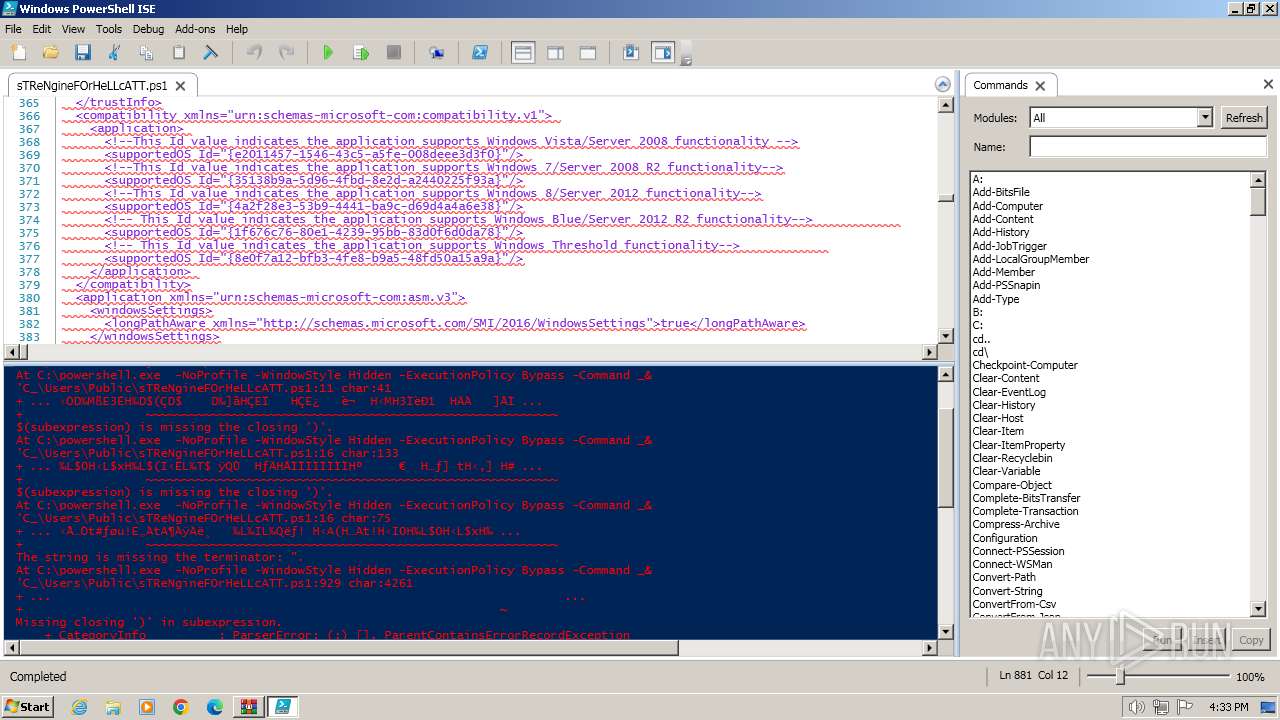Image resolution: width=1280 pixels, height=720 pixels.
Task: Run the script with the green play icon
Action: tap(328, 52)
